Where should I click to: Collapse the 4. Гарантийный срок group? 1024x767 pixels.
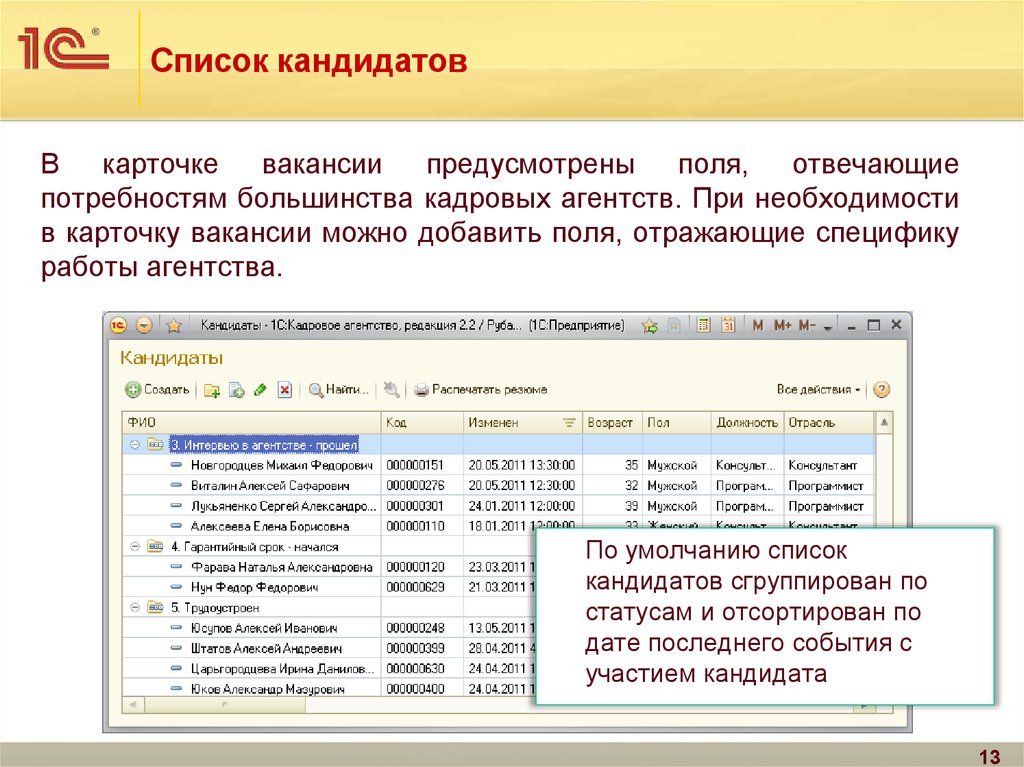tap(134, 547)
